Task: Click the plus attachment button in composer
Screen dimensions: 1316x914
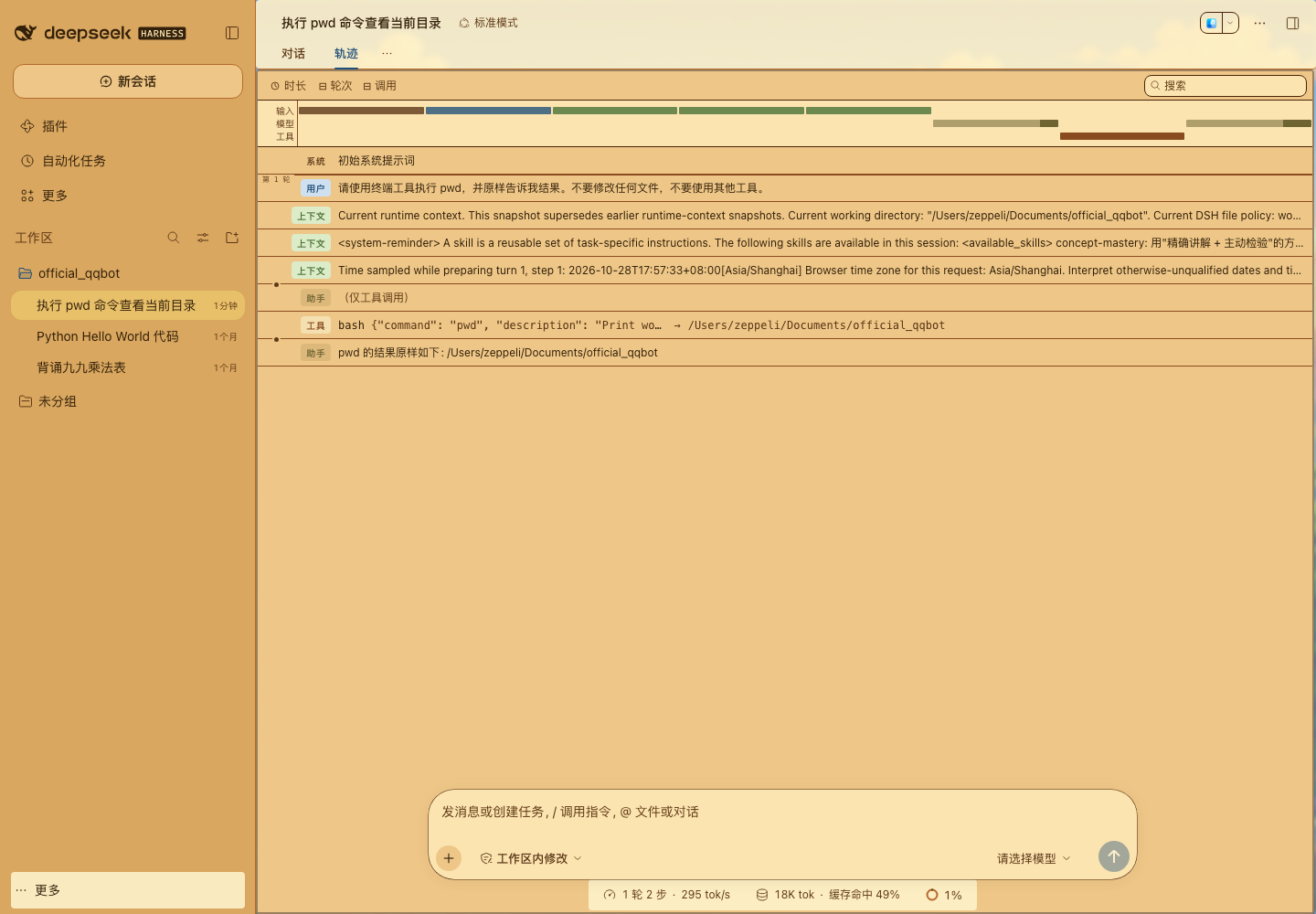Action: coord(449,858)
